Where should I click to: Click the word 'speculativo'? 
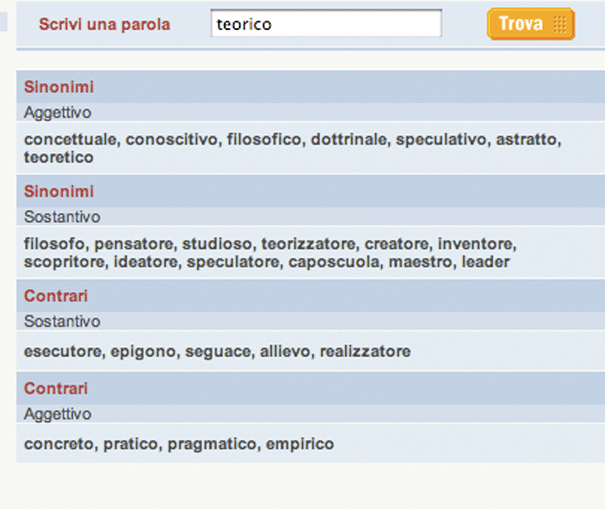(442, 139)
